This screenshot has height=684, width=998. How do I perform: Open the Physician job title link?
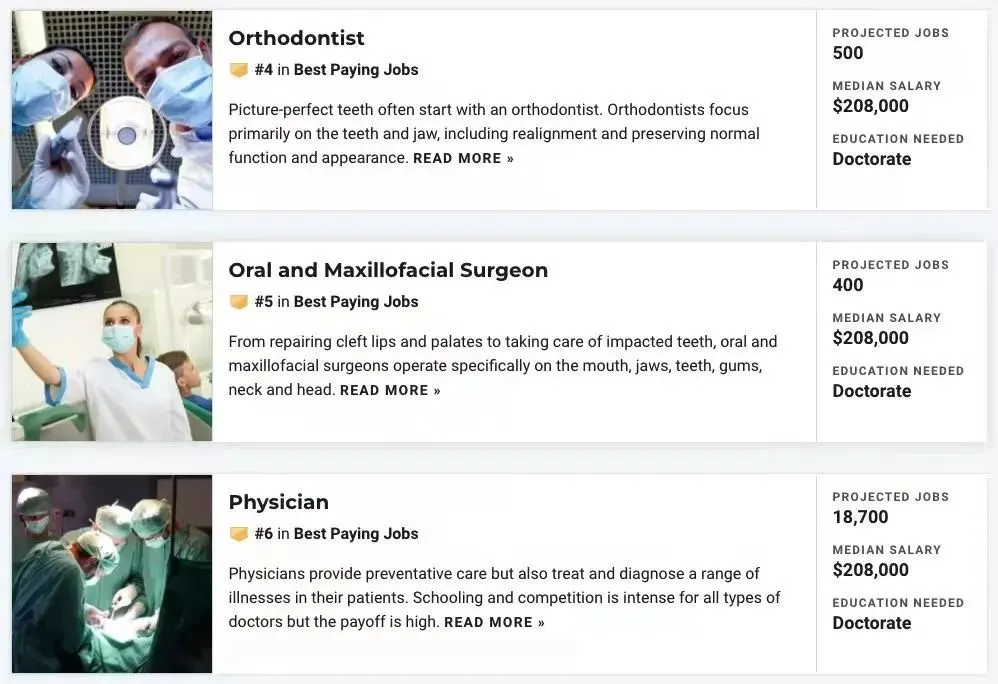click(278, 502)
